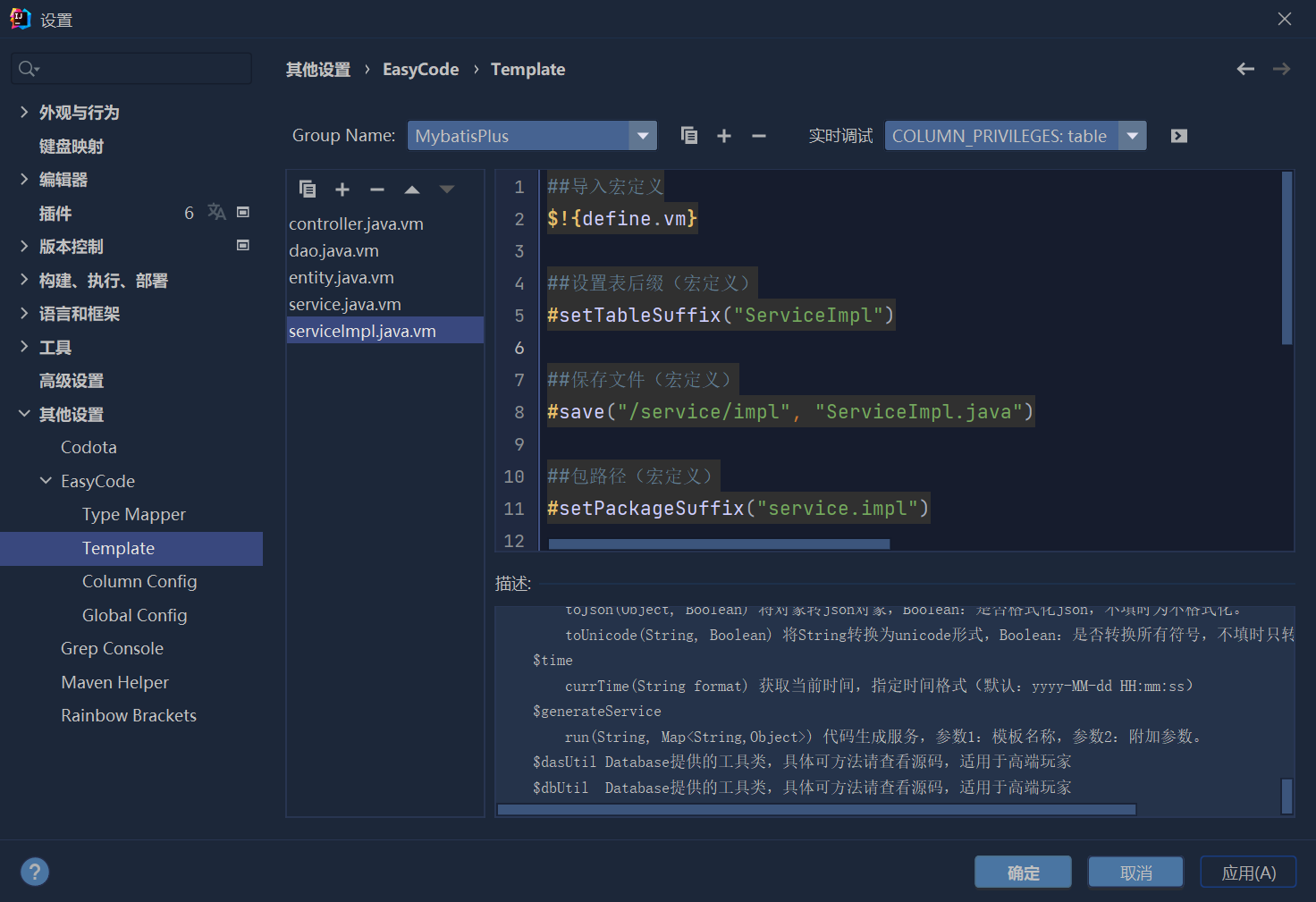Click the translation icon next to 插件
The image size is (1316, 902).
coord(216,212)
